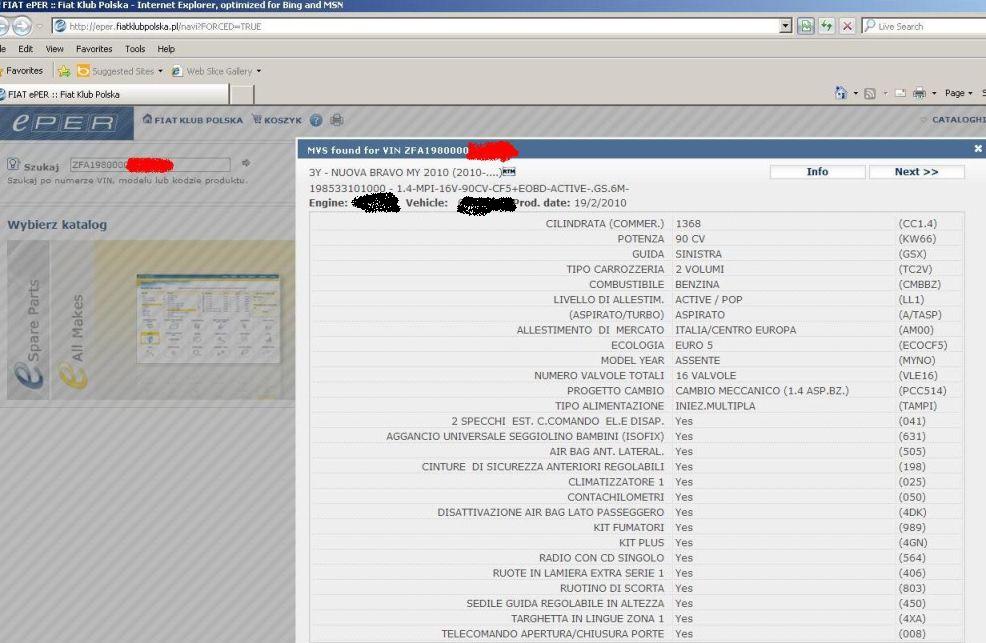The width and height of the screenshot is (986, 643).
Task: Click the VIN search arrow icon
Action: pos(246,163)
